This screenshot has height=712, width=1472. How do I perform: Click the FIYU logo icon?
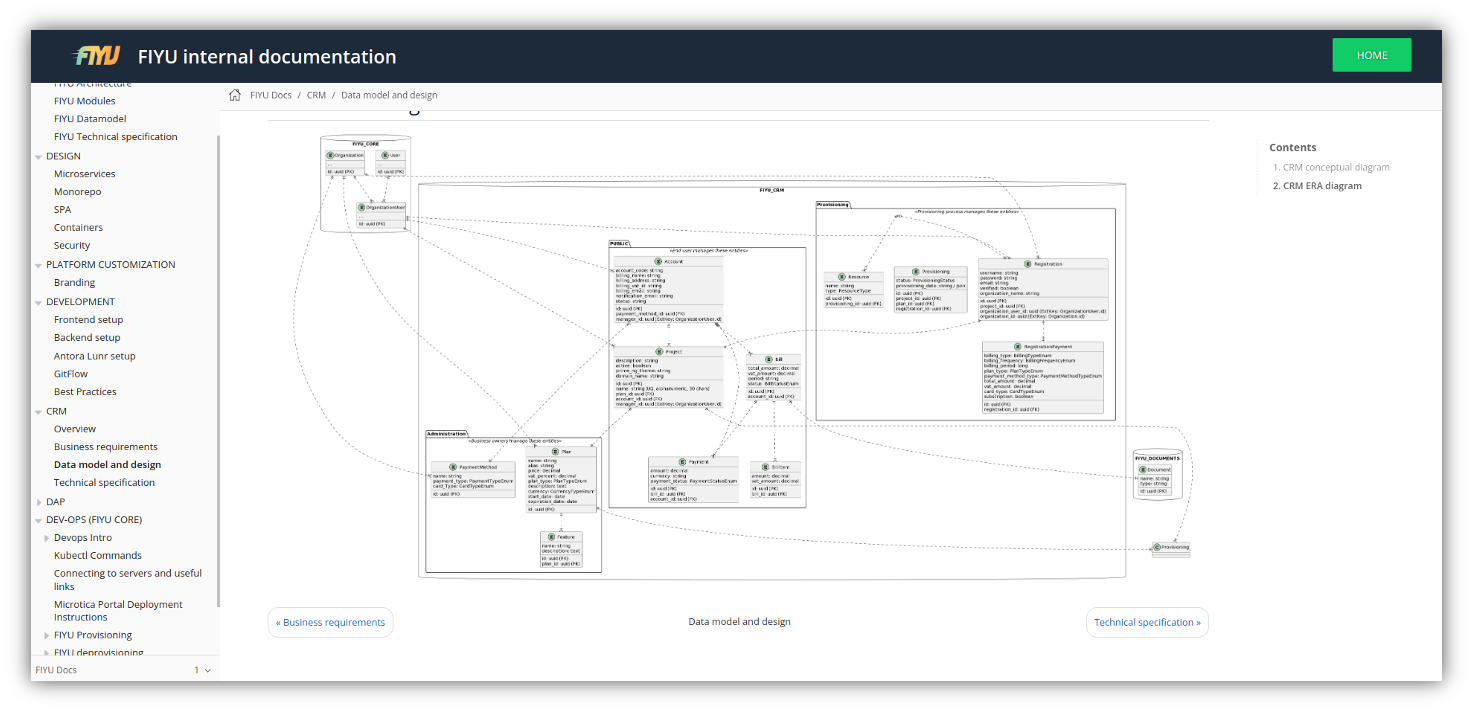coord(96,56)
